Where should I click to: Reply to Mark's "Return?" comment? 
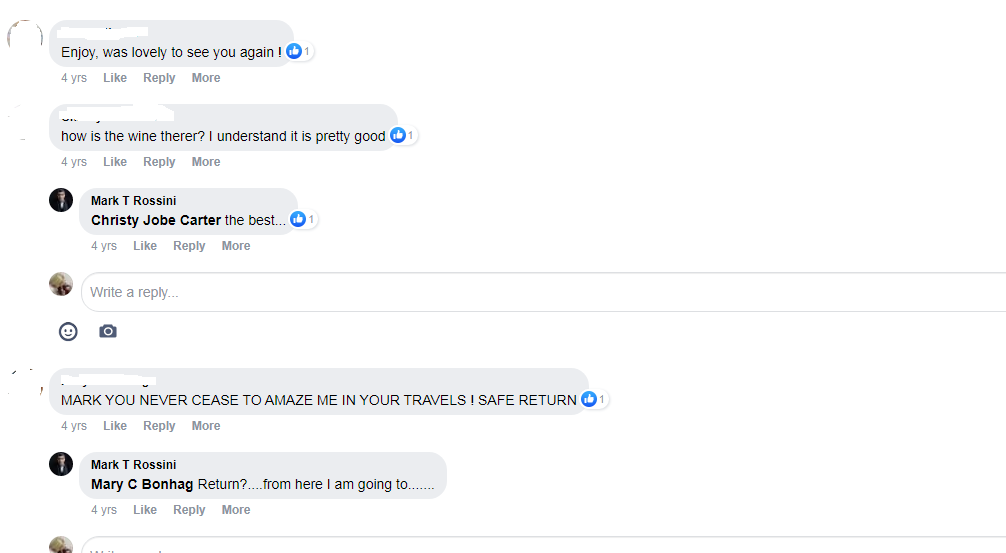point(189,510)
